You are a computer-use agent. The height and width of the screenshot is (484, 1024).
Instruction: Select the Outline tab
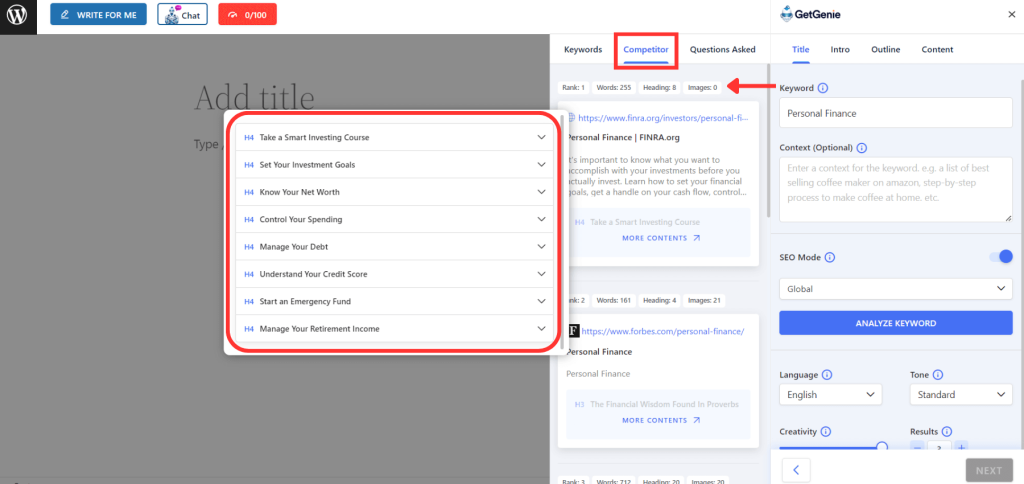pyautogui.click(x=886, y=49)
